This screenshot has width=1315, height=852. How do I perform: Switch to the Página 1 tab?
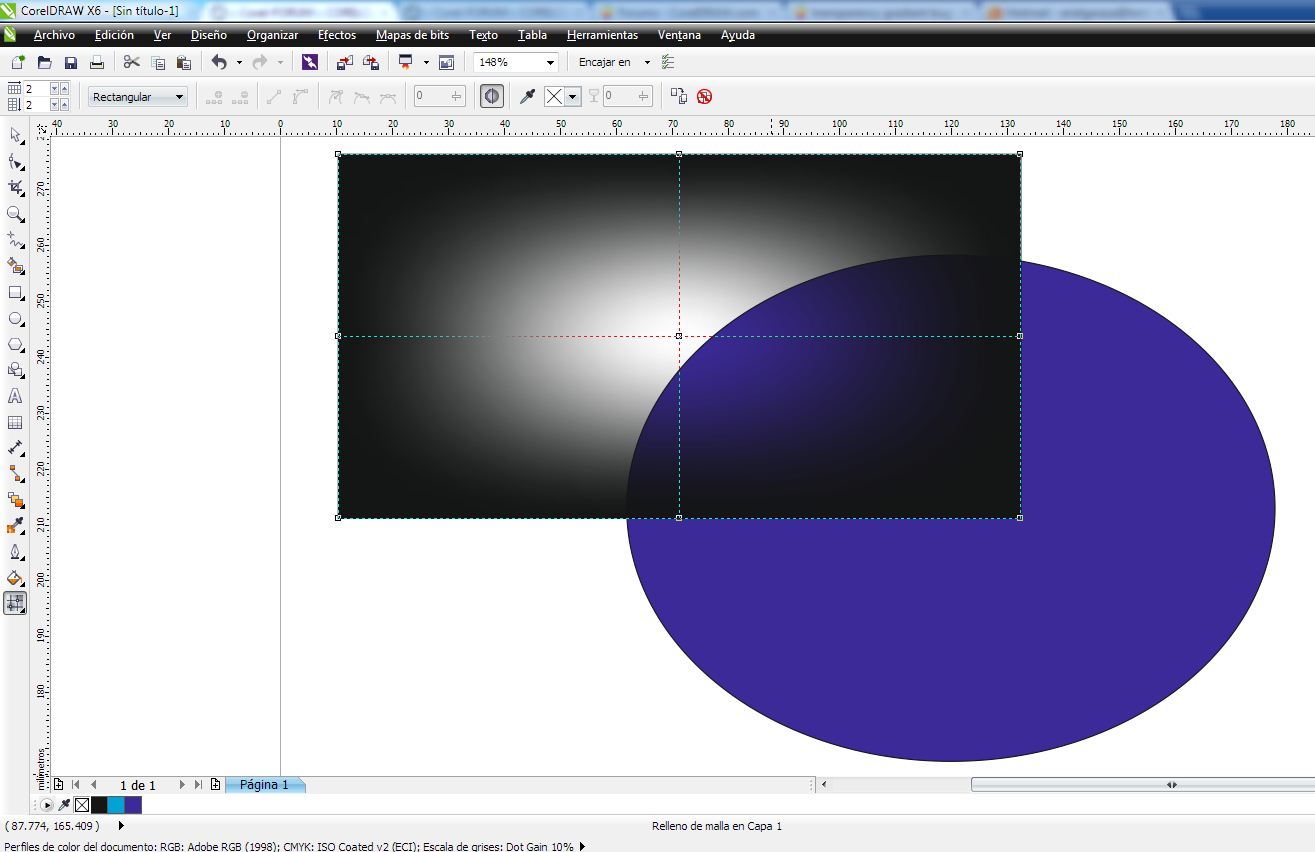(x=264, y=785)
